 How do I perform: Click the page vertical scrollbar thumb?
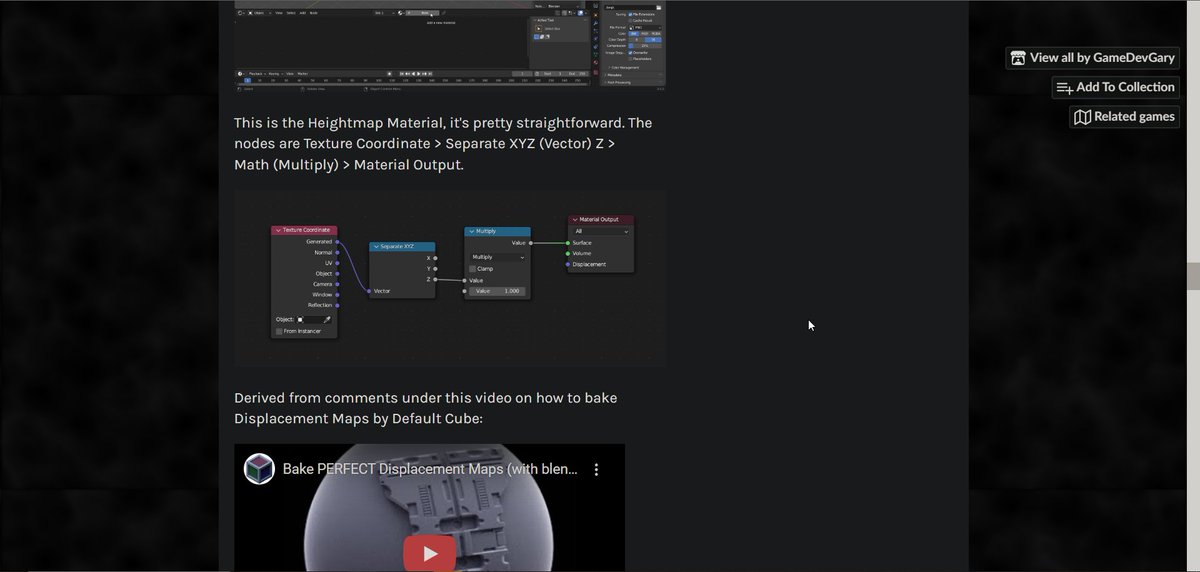(x=1193, y=276)
